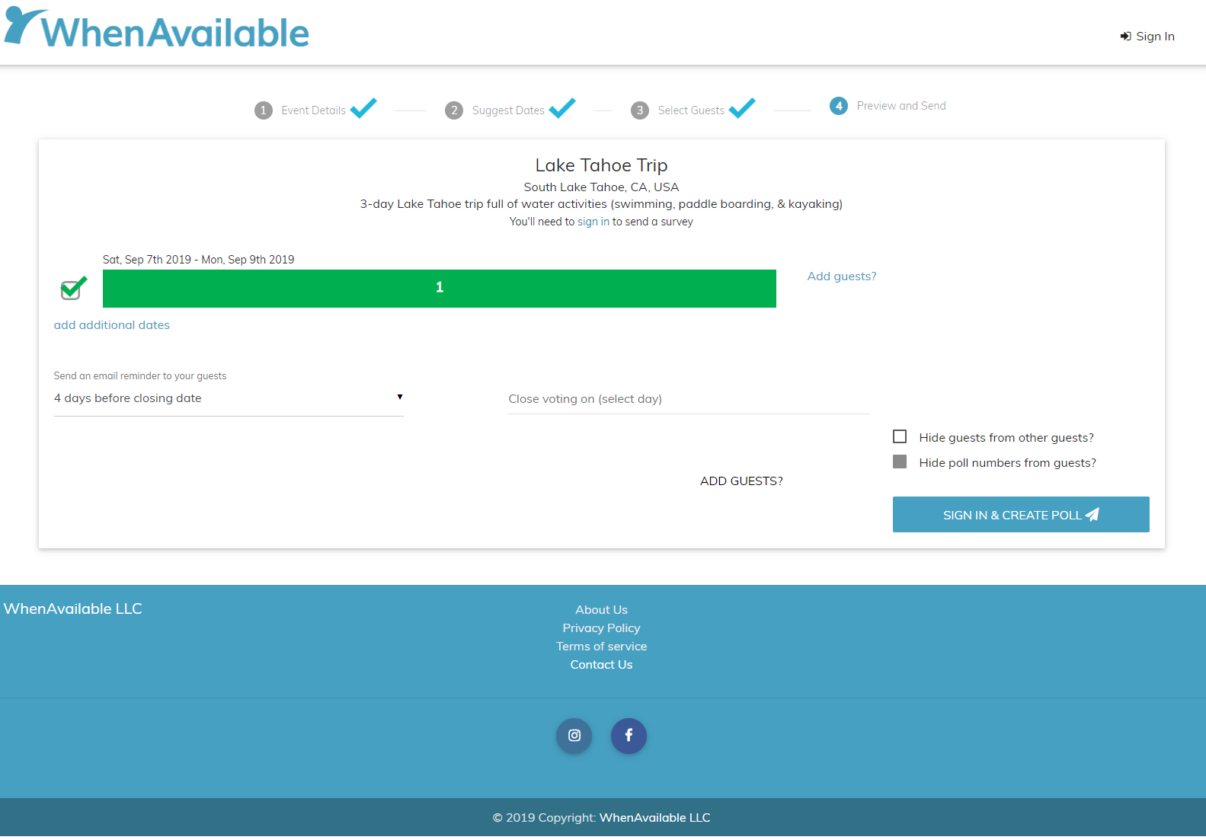1206x840 pixels.
Task: Click the inline 'sign in' survey link
Action: (593, 222)
